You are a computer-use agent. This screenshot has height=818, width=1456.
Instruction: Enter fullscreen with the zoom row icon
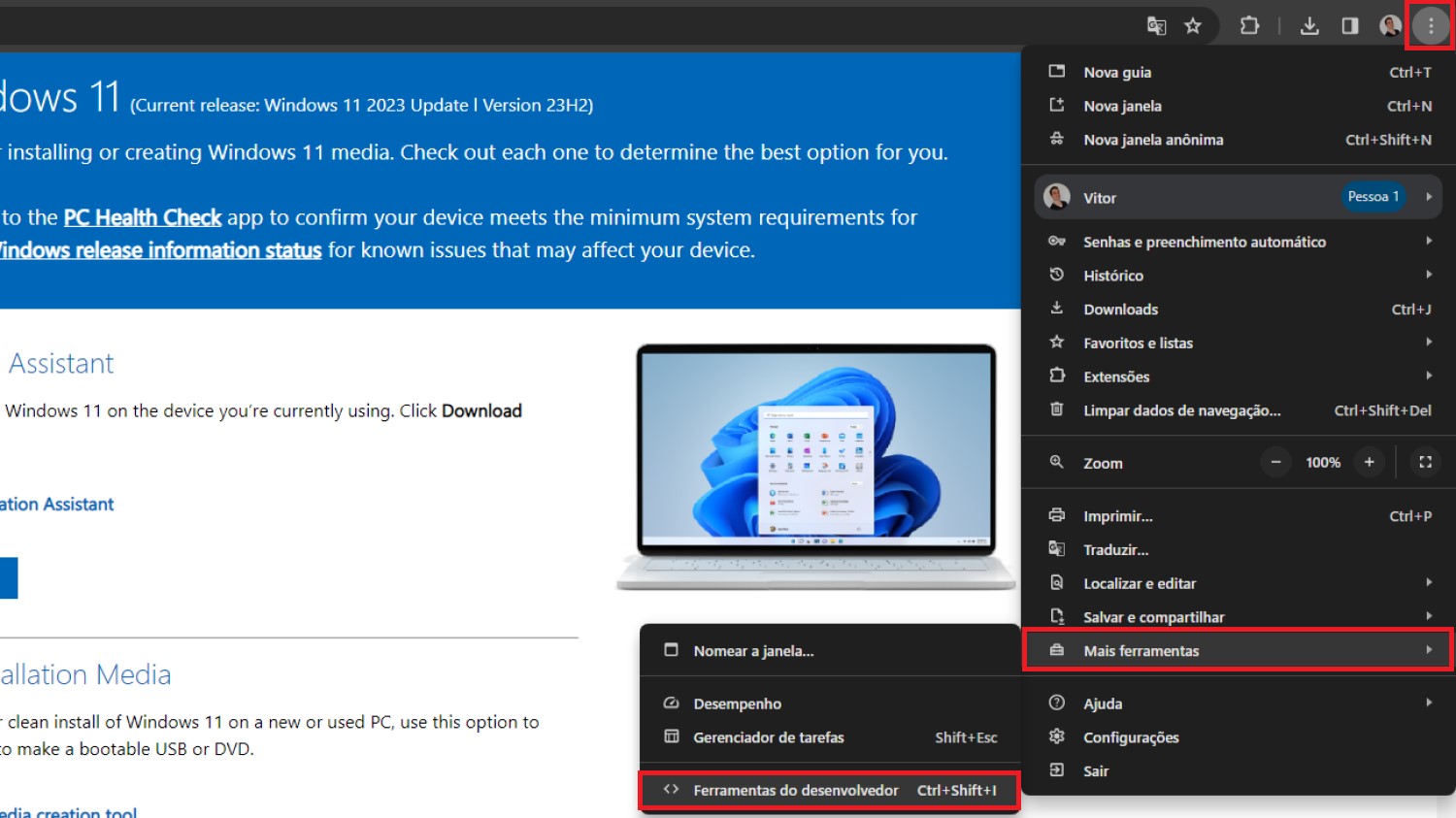coord(1425,462)
